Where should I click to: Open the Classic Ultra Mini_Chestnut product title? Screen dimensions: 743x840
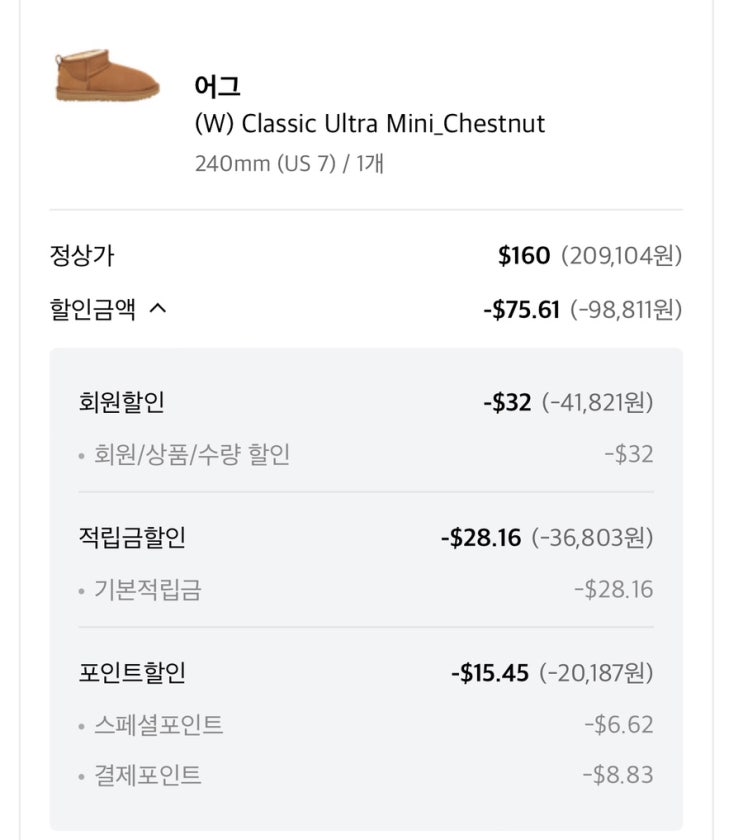[370, 125]
